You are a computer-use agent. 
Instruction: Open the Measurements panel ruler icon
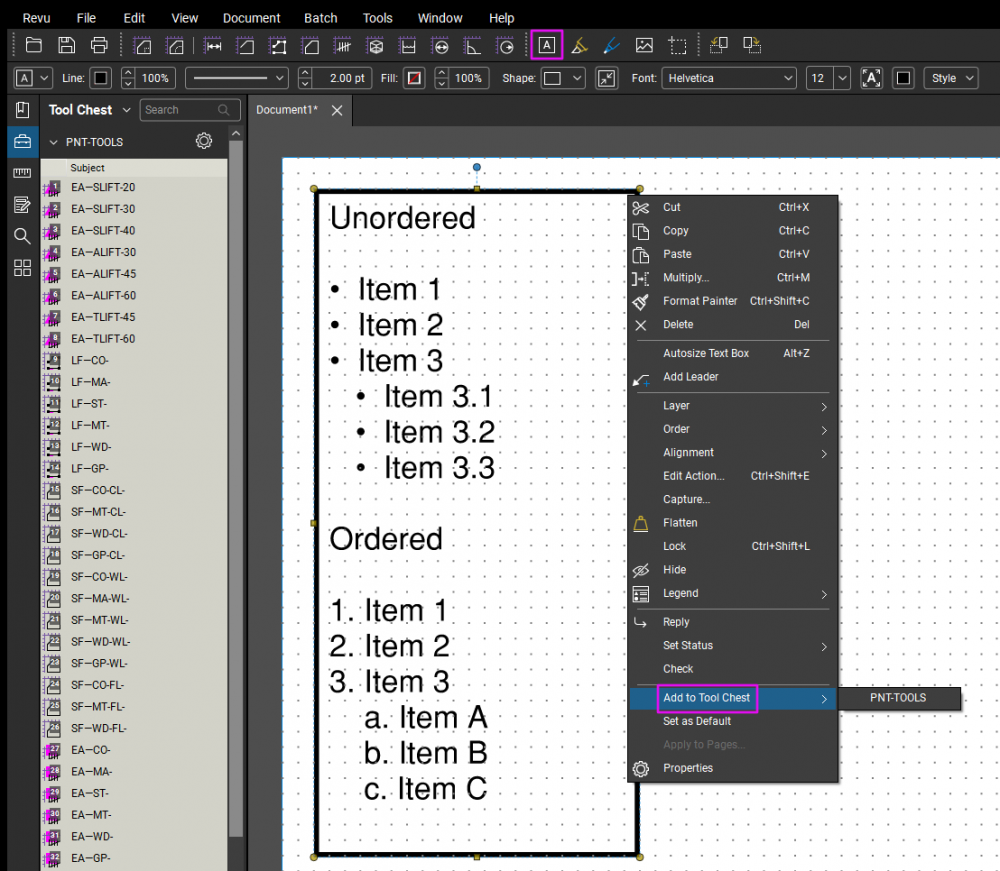point(22,173)
